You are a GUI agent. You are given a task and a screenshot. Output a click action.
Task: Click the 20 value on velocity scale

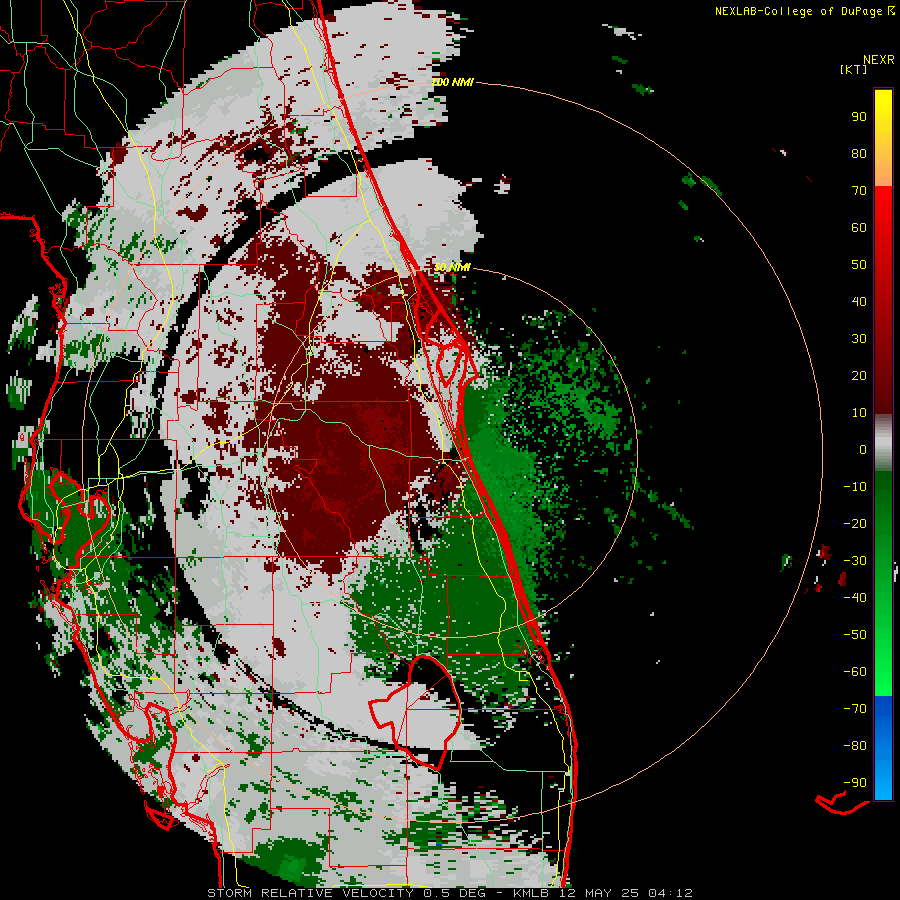(x=859, y=376)
